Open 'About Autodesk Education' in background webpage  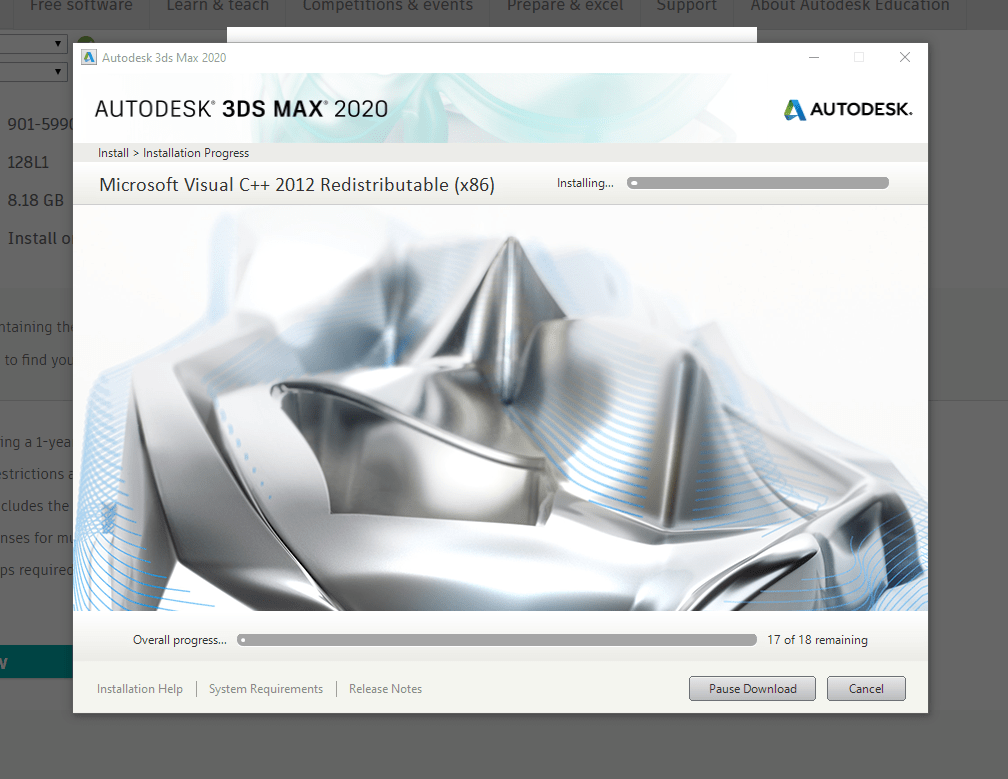pyautogui.click(x=850, y=6)
